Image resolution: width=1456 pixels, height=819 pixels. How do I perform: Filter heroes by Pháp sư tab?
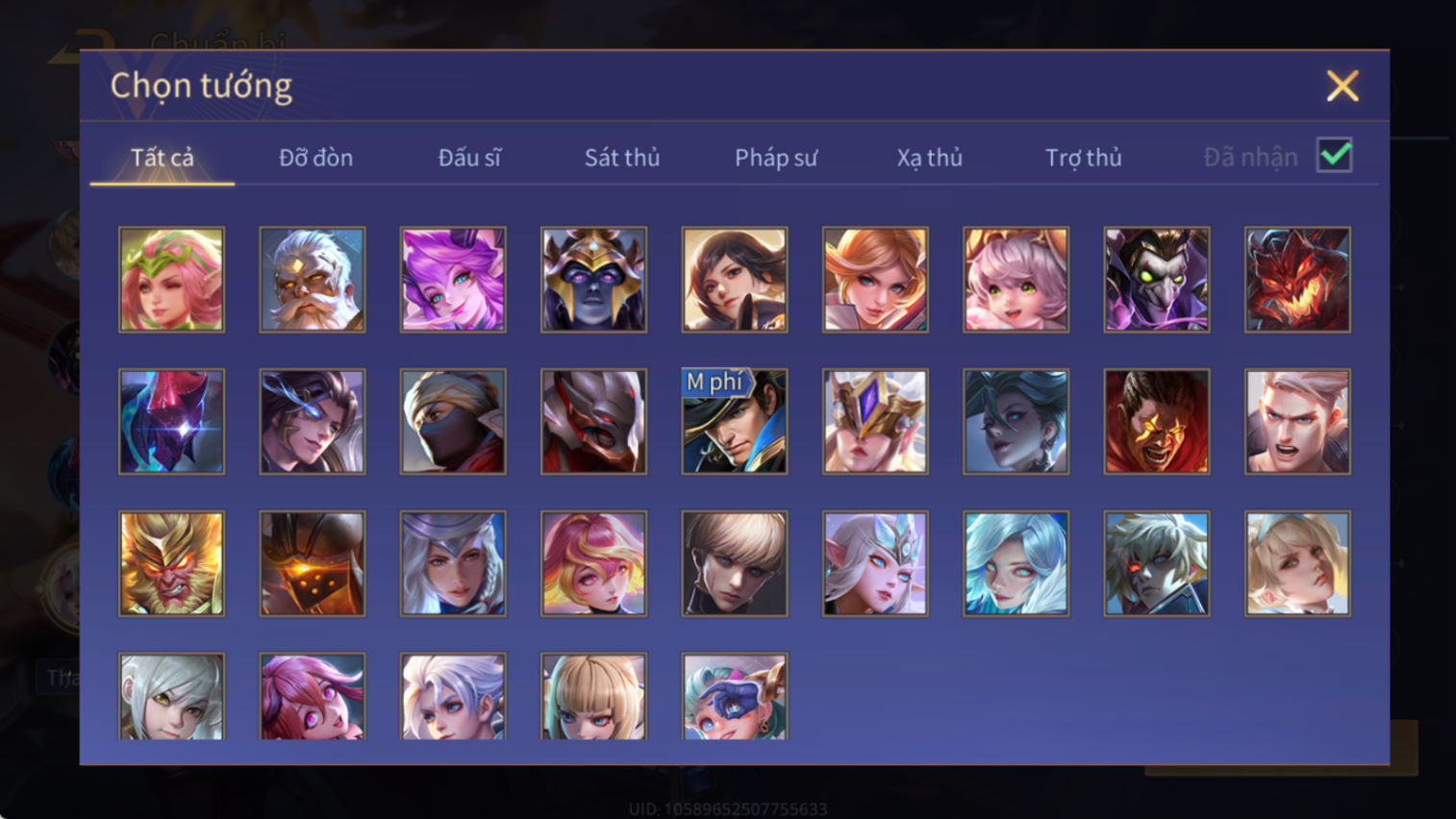pyautogui.click(x=776, y=158)
